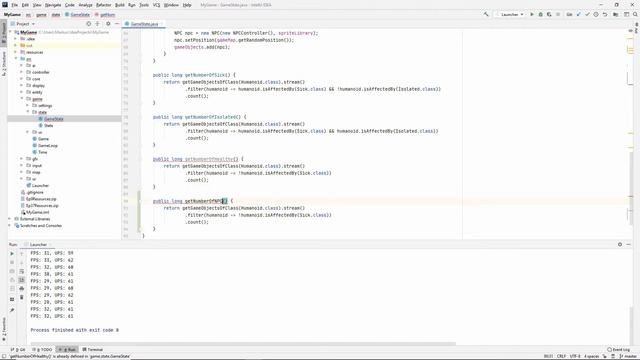Click the Stop icon in main toolbar
The height and width of the screenshot is (360, 640).
(558, 14)
